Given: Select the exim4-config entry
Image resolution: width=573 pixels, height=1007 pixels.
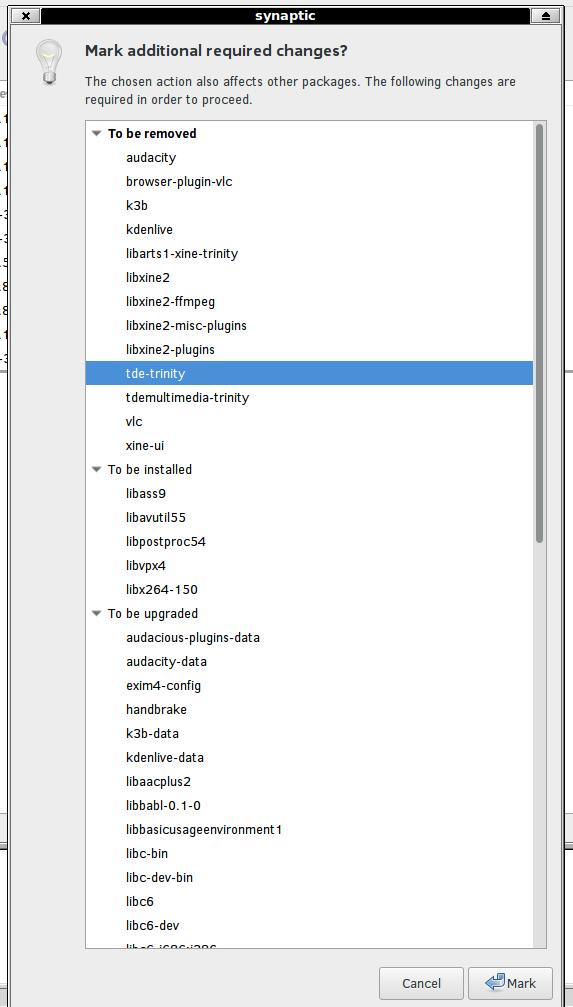Looking at the screenshot, I should [309, 685].
